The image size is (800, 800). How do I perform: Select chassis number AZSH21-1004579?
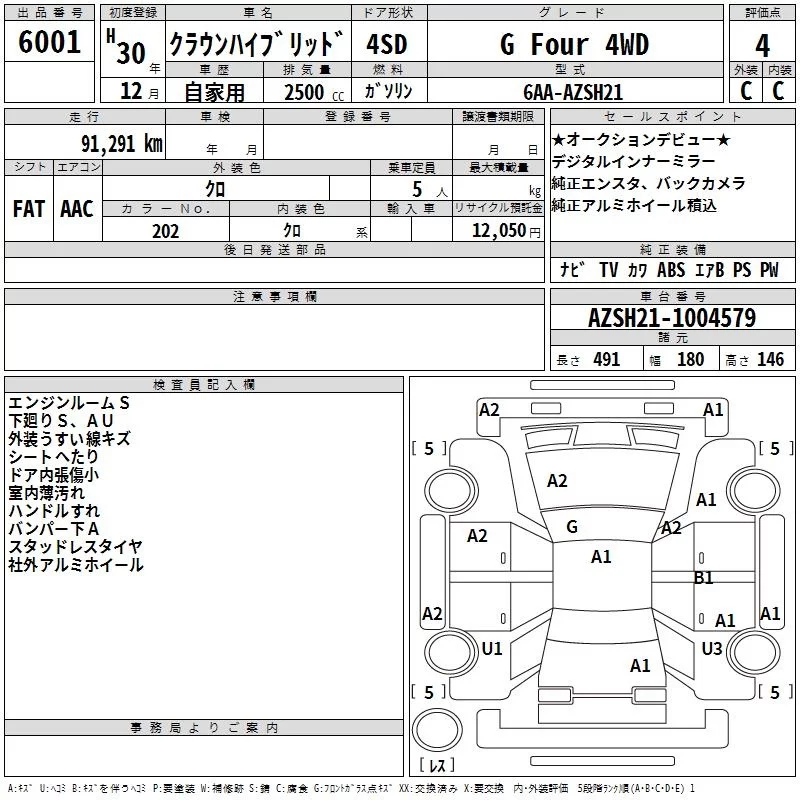pyautogui.click(x=672, y=319)
